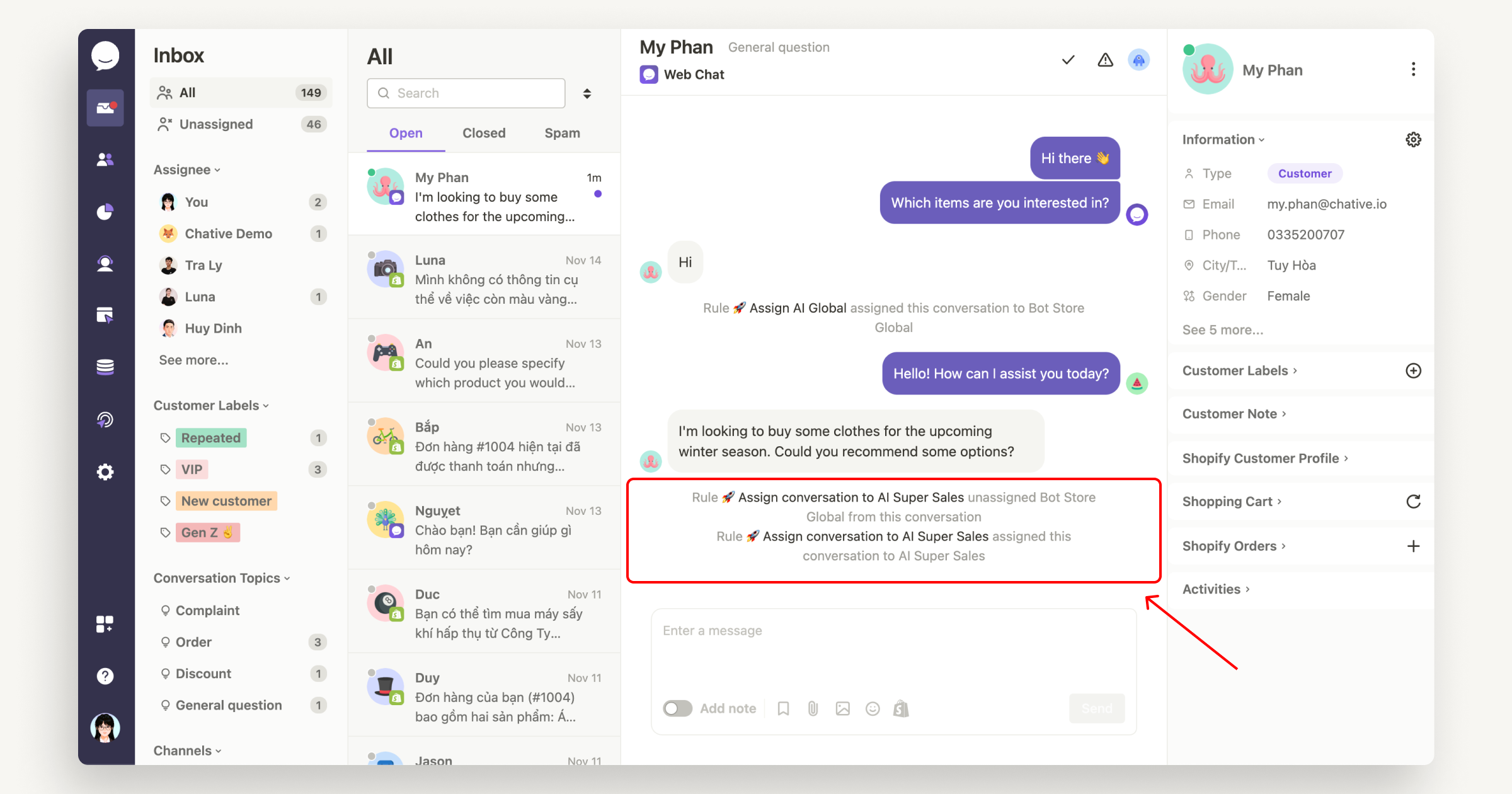Screen dimensions: 1512x794
Task: Mark the conversation resolved with the checkmark icon
Action: pos(1067,59)
